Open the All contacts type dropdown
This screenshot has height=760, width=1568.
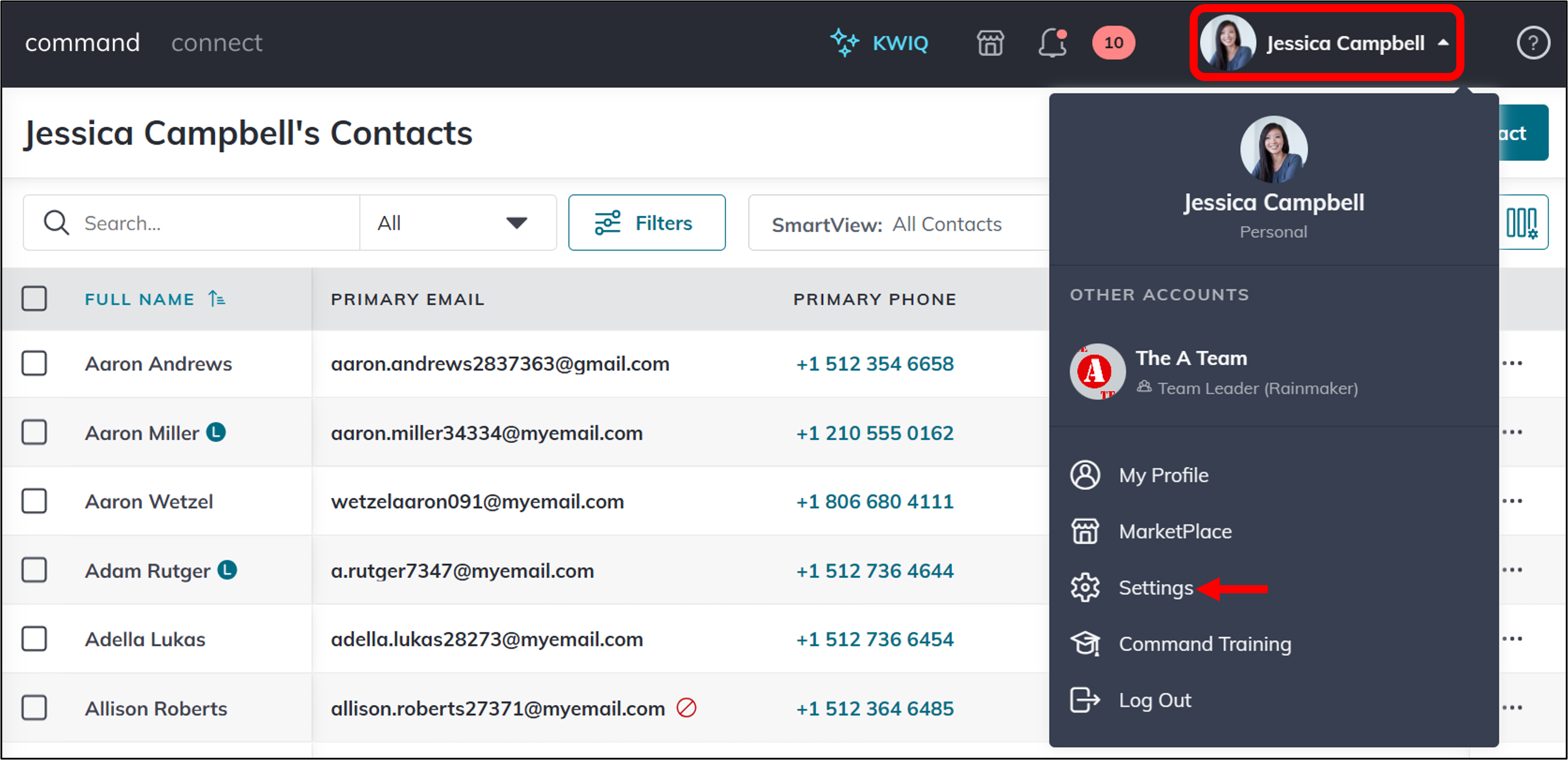pyautogui.click(x=457, y=222)
